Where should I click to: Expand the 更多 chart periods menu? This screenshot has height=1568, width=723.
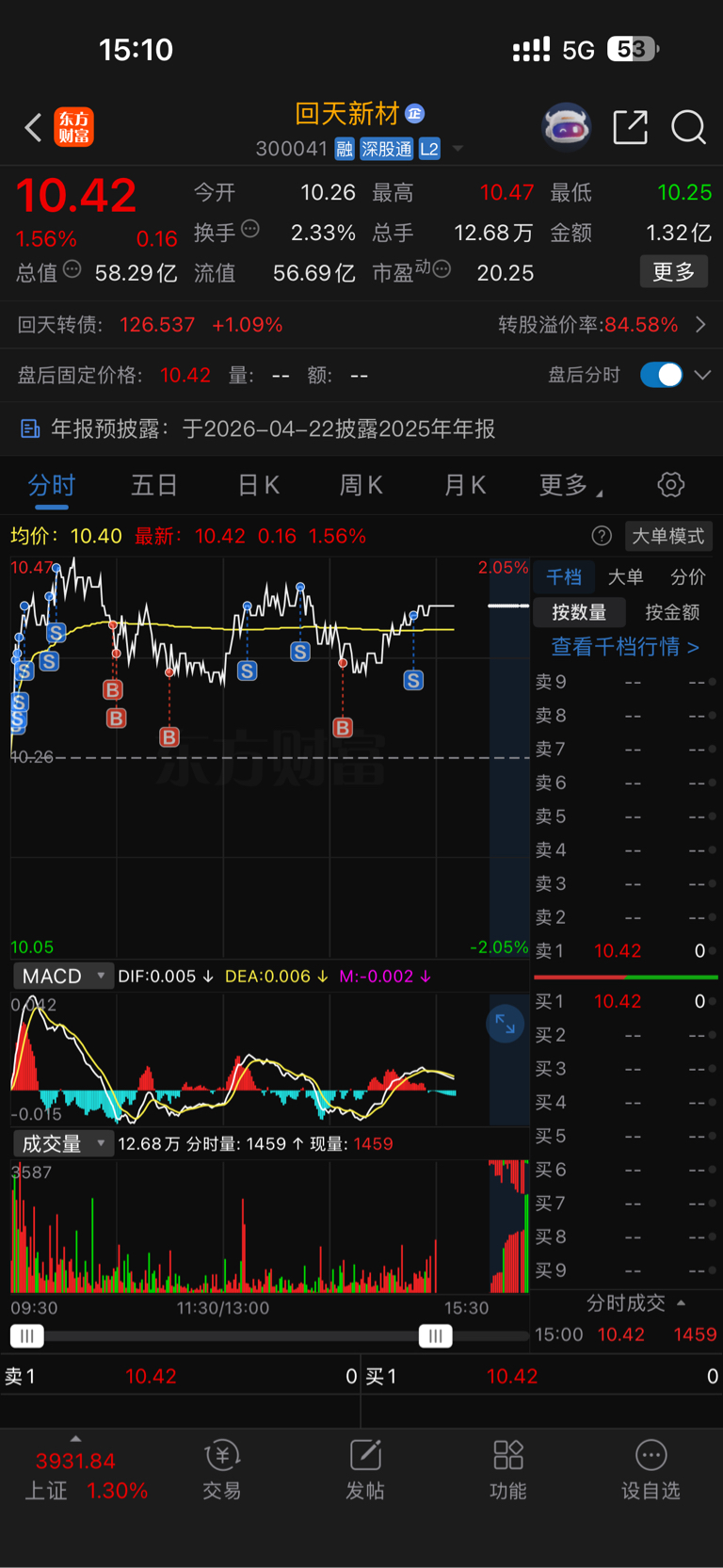(570, 485)
